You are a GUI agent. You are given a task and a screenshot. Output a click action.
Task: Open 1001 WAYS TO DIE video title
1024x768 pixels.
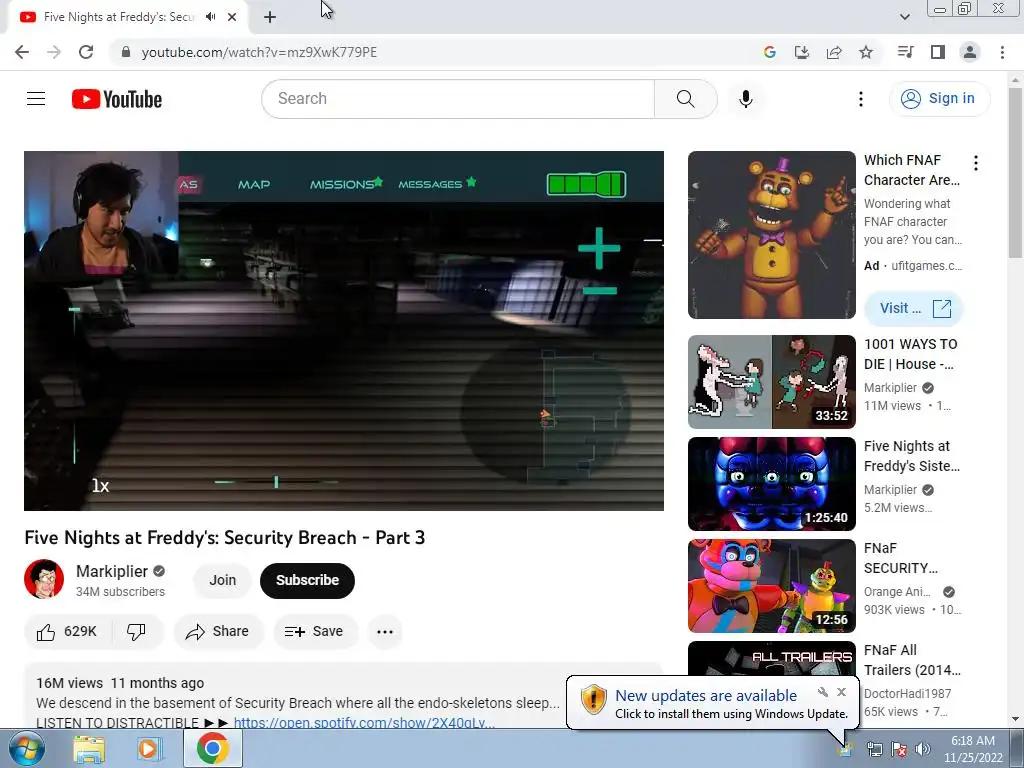(910, 354)
